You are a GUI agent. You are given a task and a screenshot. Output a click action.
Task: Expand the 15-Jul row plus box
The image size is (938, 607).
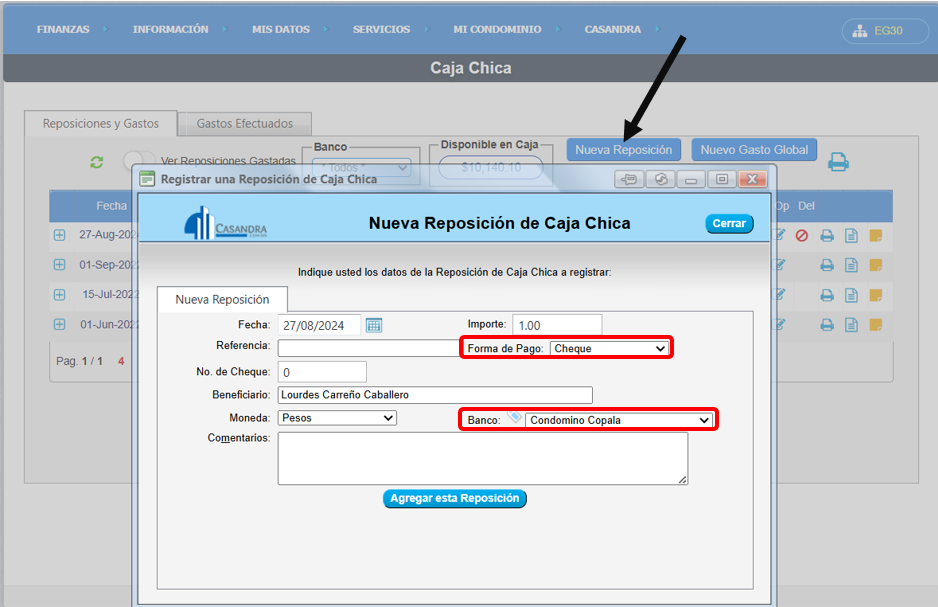(x=59, y=295)
